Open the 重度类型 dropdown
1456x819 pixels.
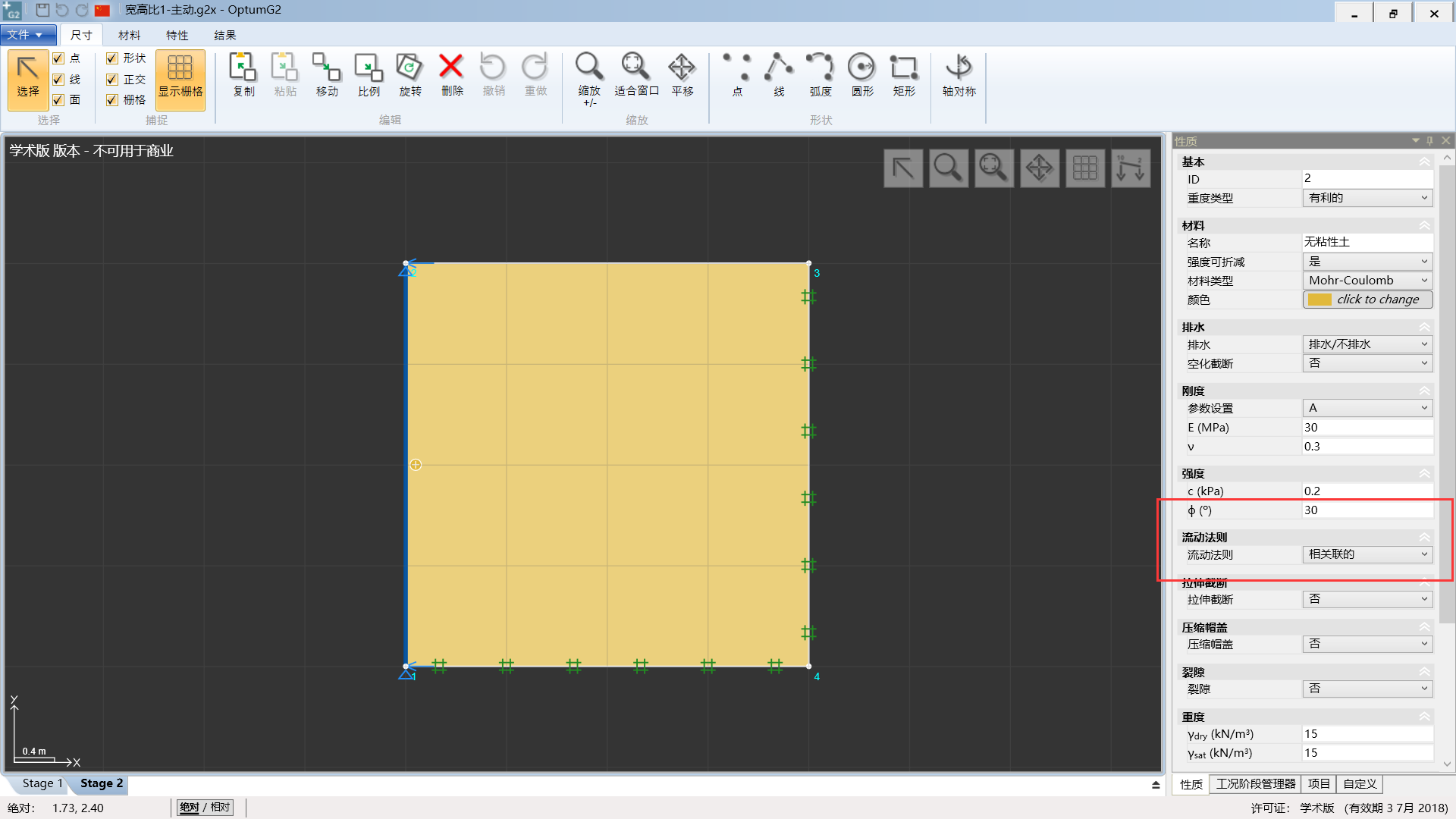[1368, 198]
